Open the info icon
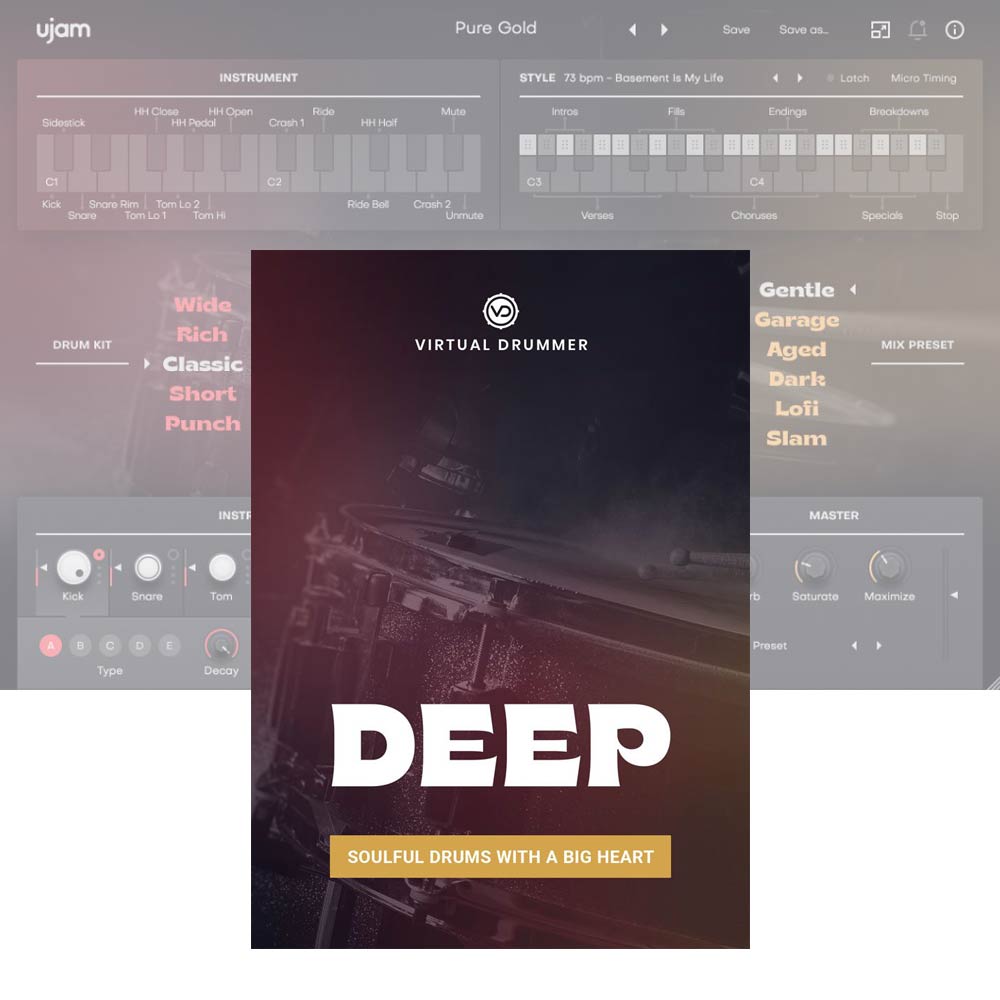This screenshot has width=1000, height=1000. [955, 30]
